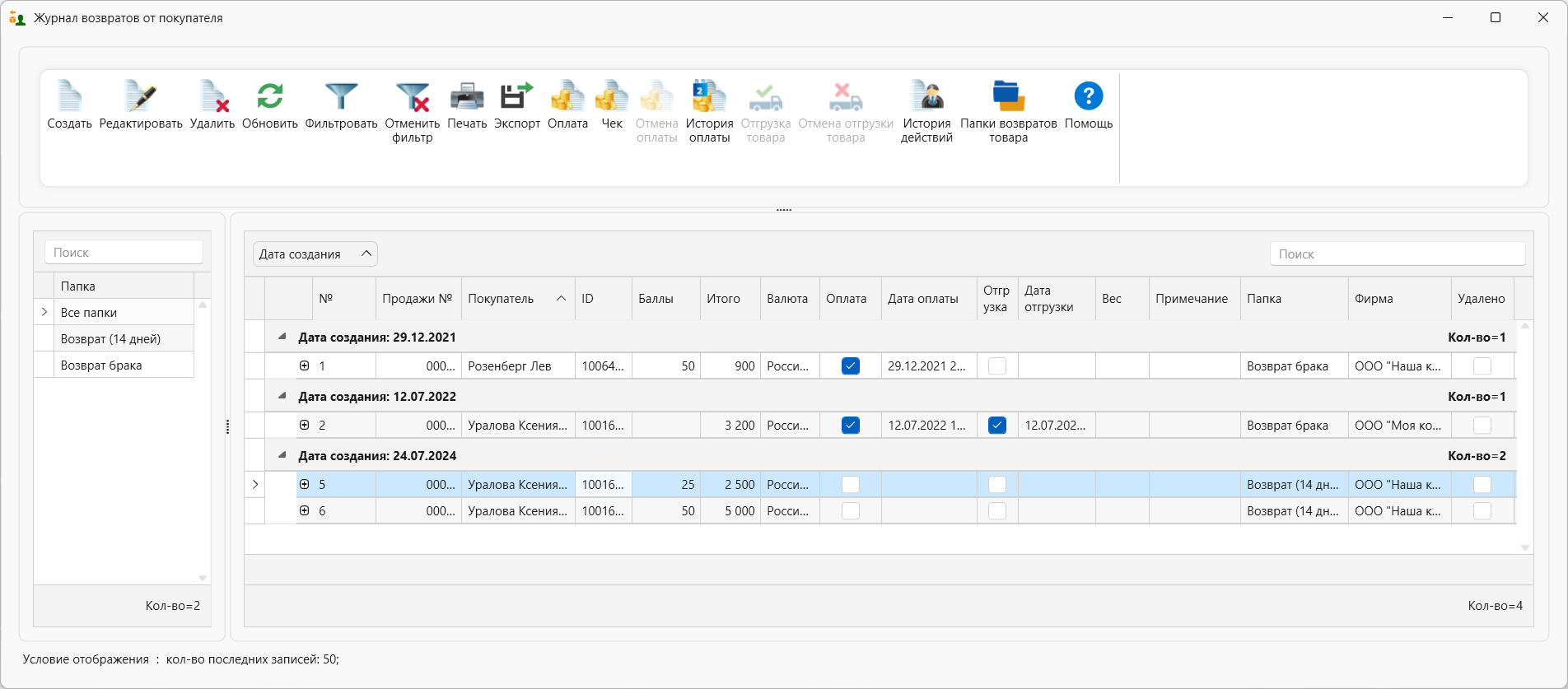Click the Экспорт export icon

click(517, 96)
